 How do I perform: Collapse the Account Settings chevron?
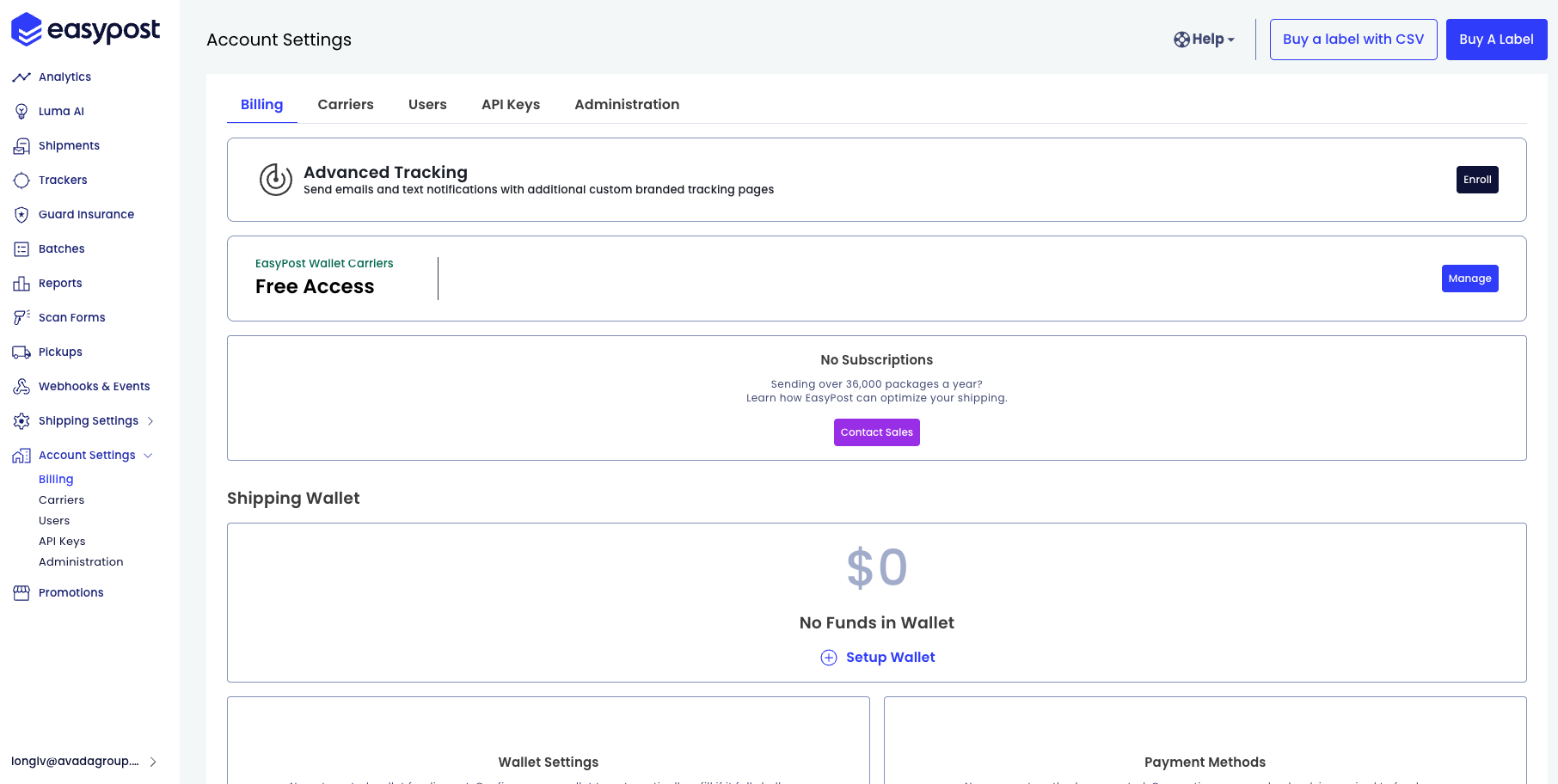[148, 456]
